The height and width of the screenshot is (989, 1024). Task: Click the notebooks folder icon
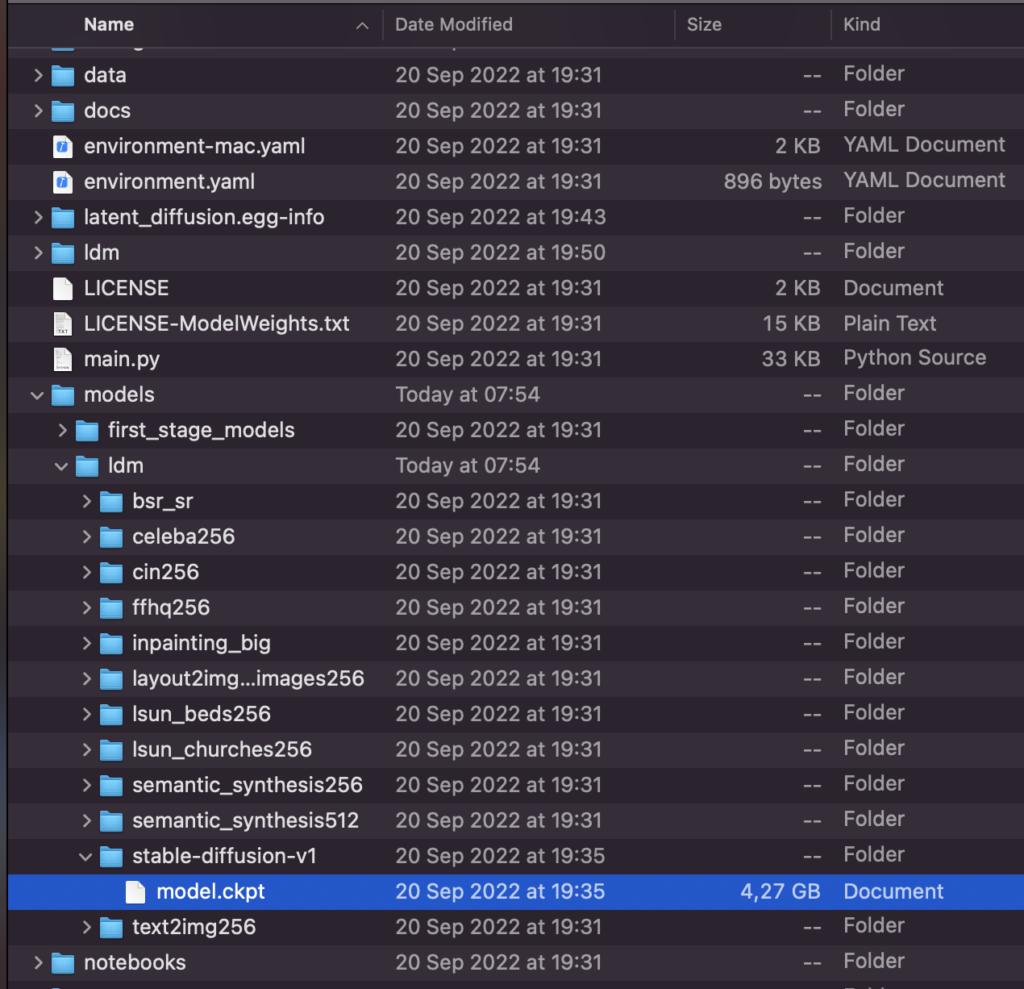click(63, 963)
